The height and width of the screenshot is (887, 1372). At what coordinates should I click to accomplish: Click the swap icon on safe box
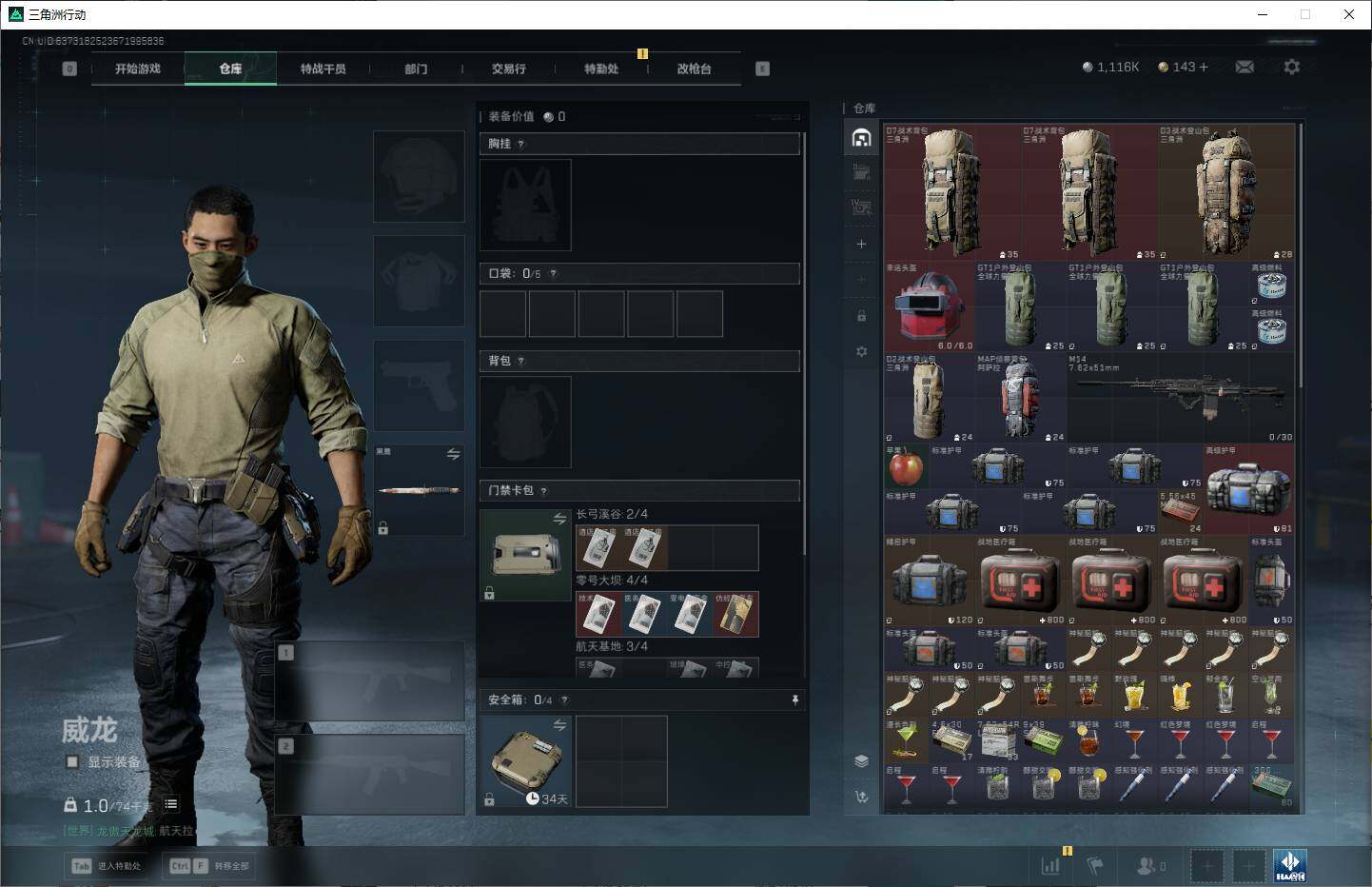pyautogui.click(x=559, y=725)
